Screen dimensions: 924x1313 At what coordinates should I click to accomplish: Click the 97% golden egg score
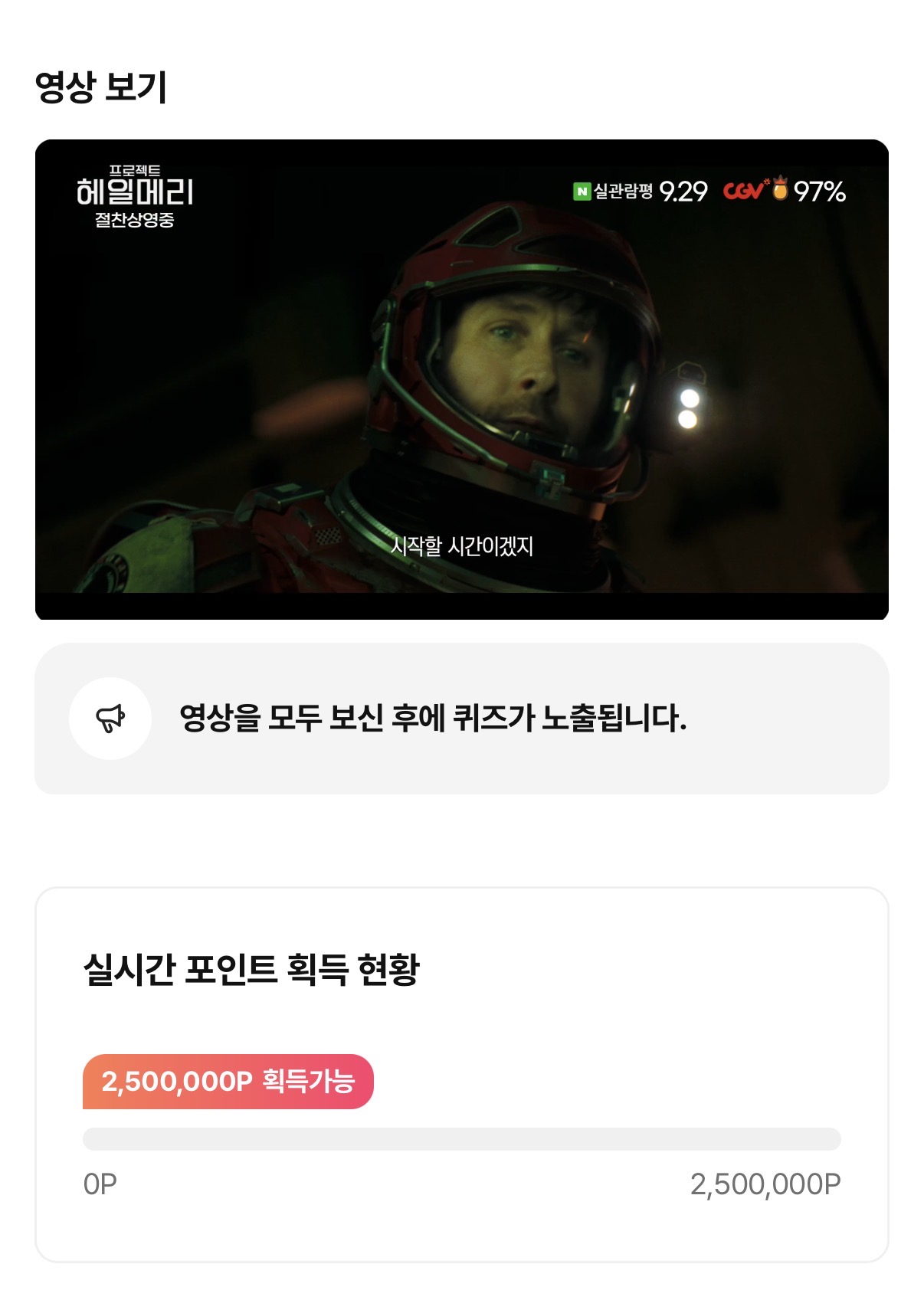(820, 192)
